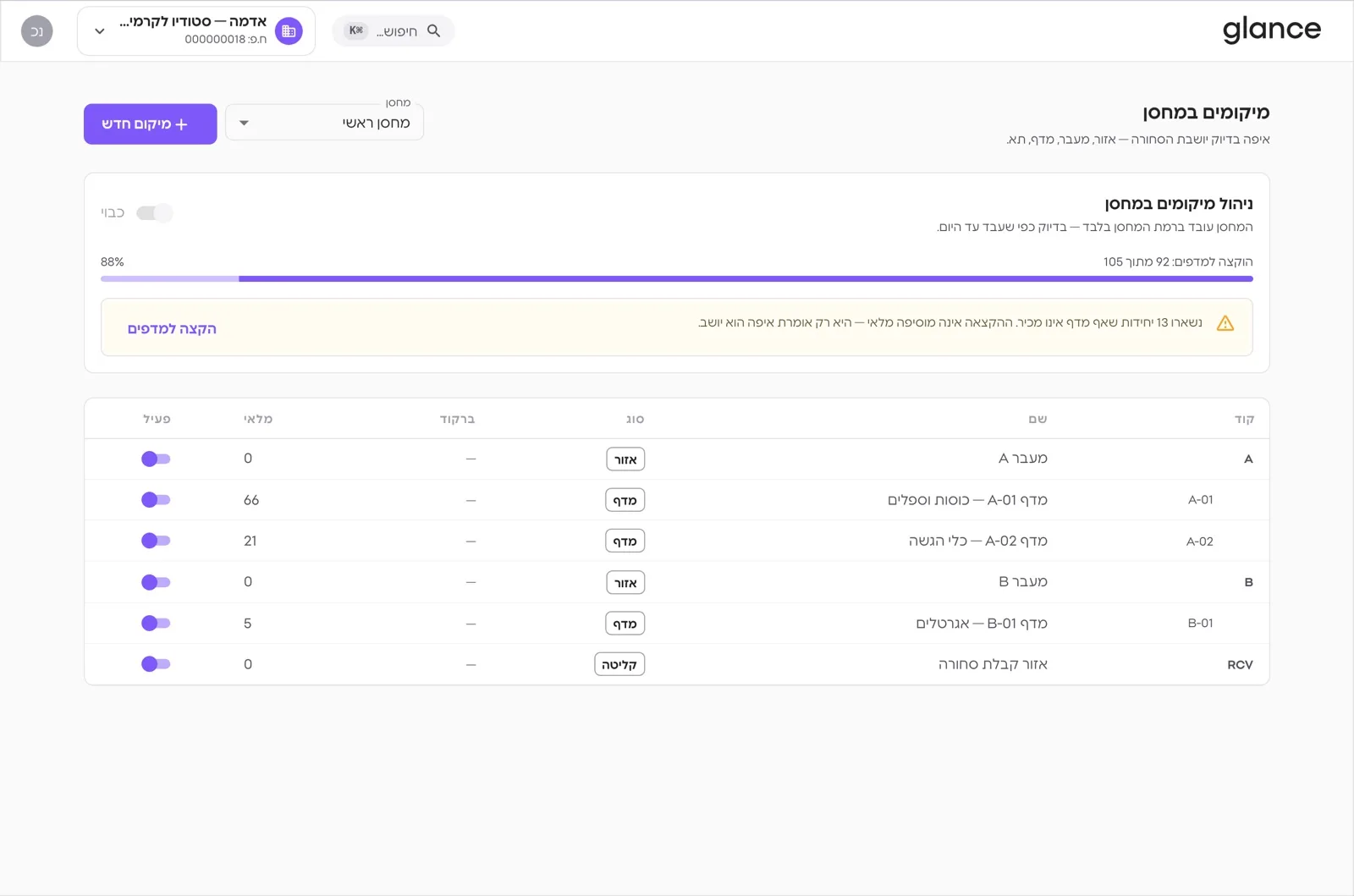
Task: Click the פעיל column header
Action: click(x=157, y=419)
